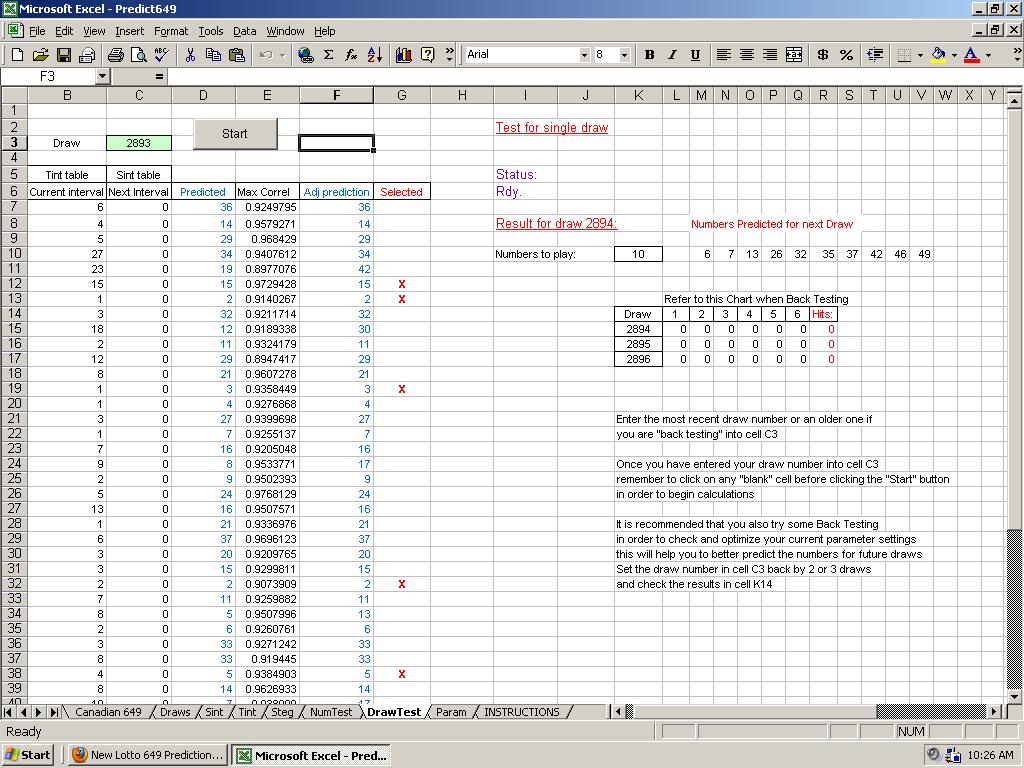The height and width of the screenshot is (768, 1024).
Task: Open the Chart Wizard icon
Action: click(x=404, y=55)
